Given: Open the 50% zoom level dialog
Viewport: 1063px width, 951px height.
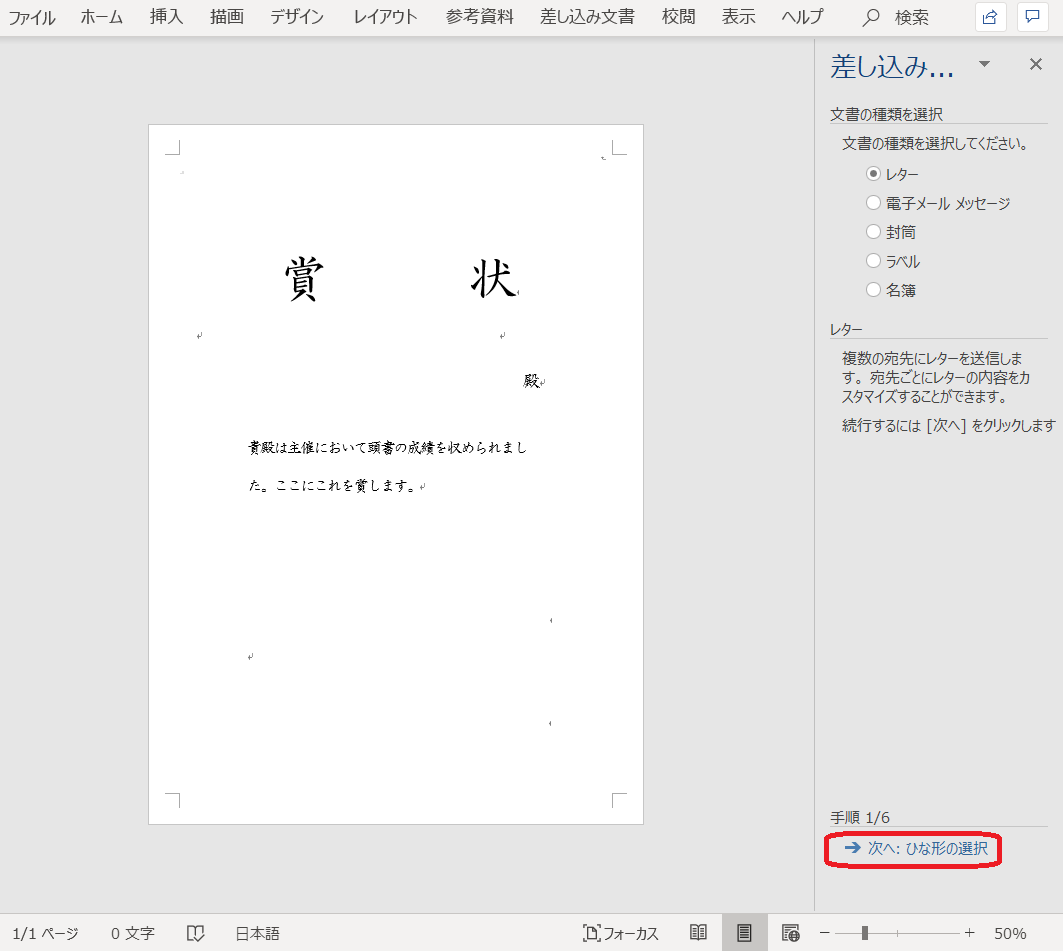Looking at the screenshot, I should pos(1010,933).
